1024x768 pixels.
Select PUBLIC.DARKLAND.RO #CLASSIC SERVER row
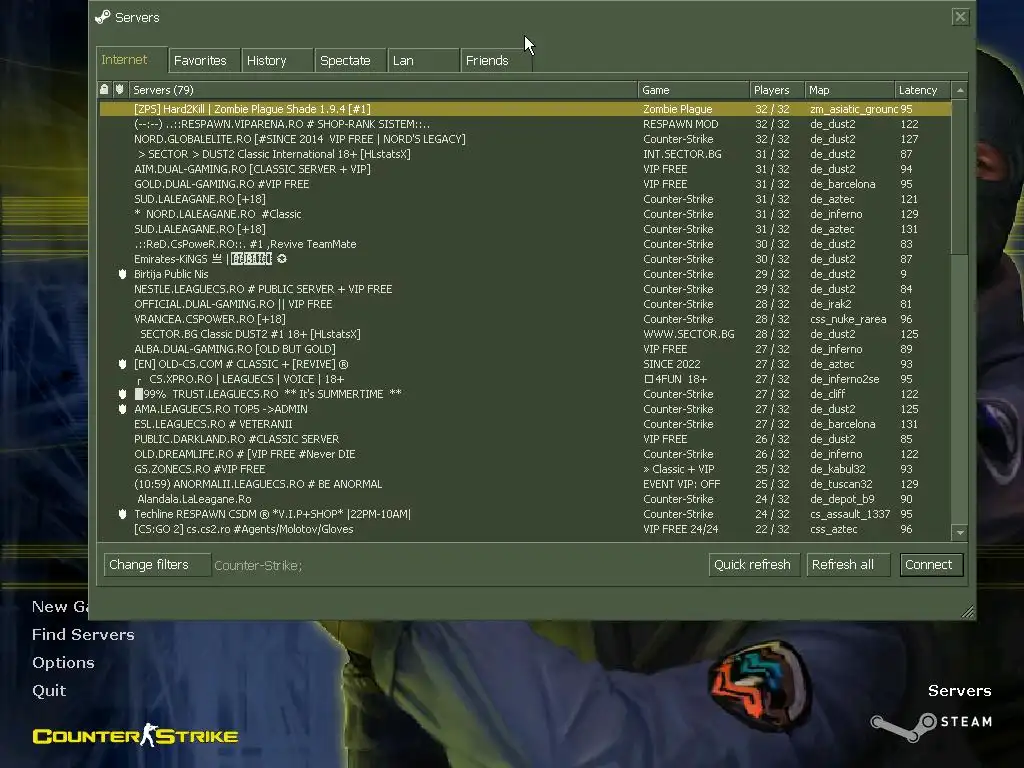click(x=525, y=440)
